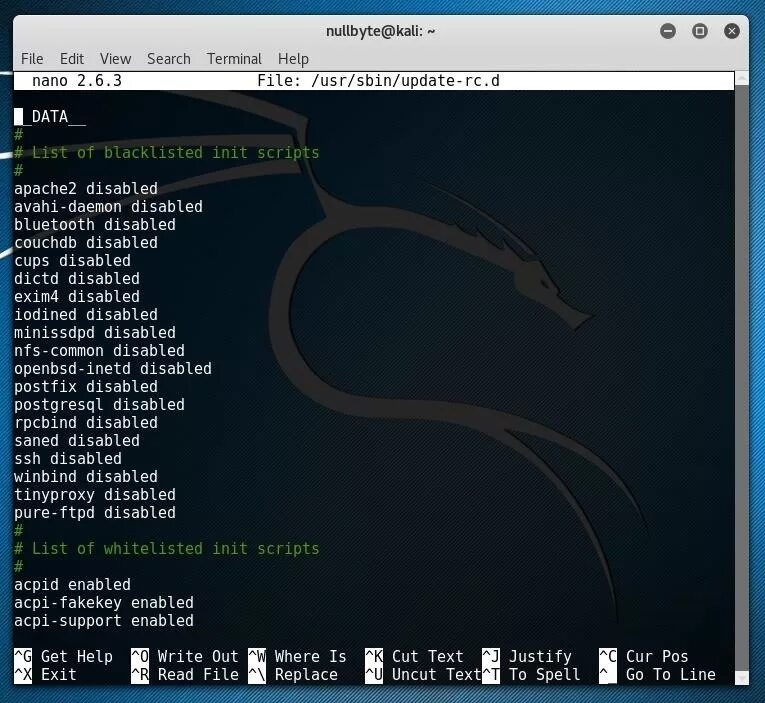This screenshot has height=703, width=765.
Task: Click the 'postfix disabled' line
Action: pos(86,387)
